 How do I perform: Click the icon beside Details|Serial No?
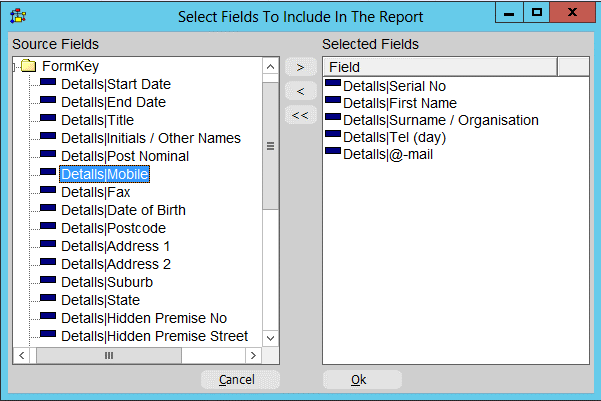(333, 86)
